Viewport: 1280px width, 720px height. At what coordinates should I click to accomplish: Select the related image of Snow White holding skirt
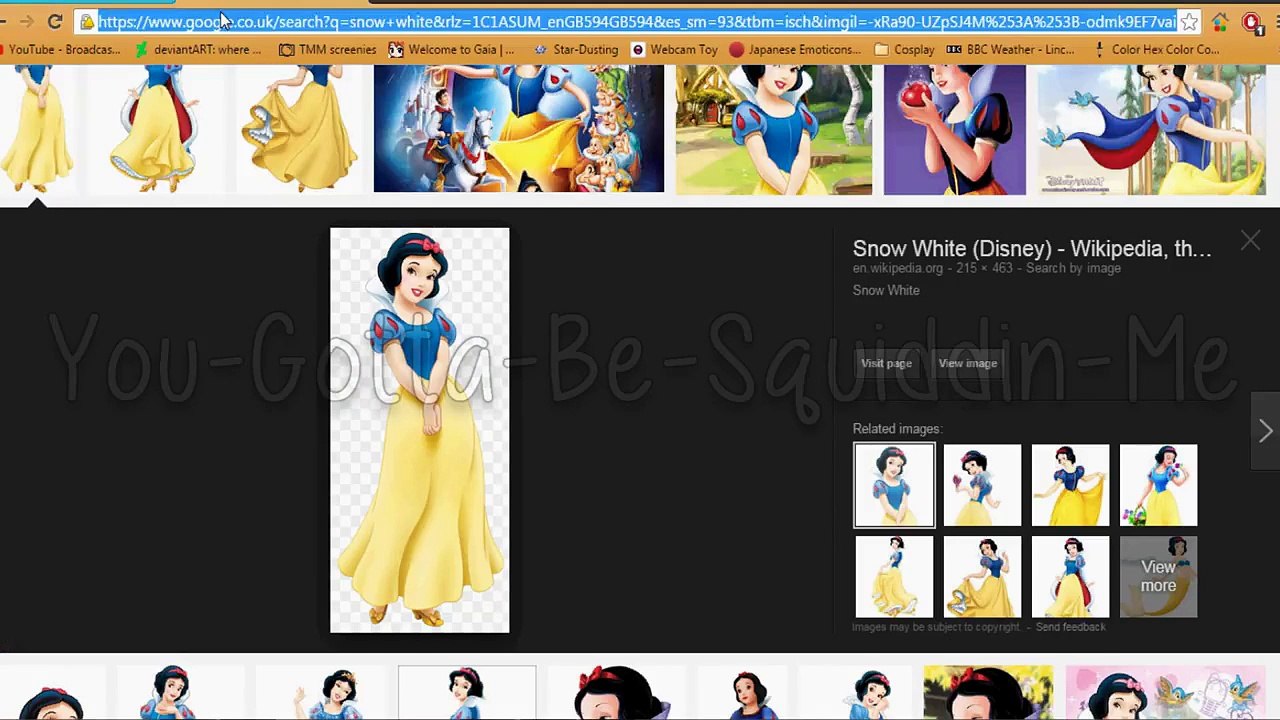(x=1070, y=485)
